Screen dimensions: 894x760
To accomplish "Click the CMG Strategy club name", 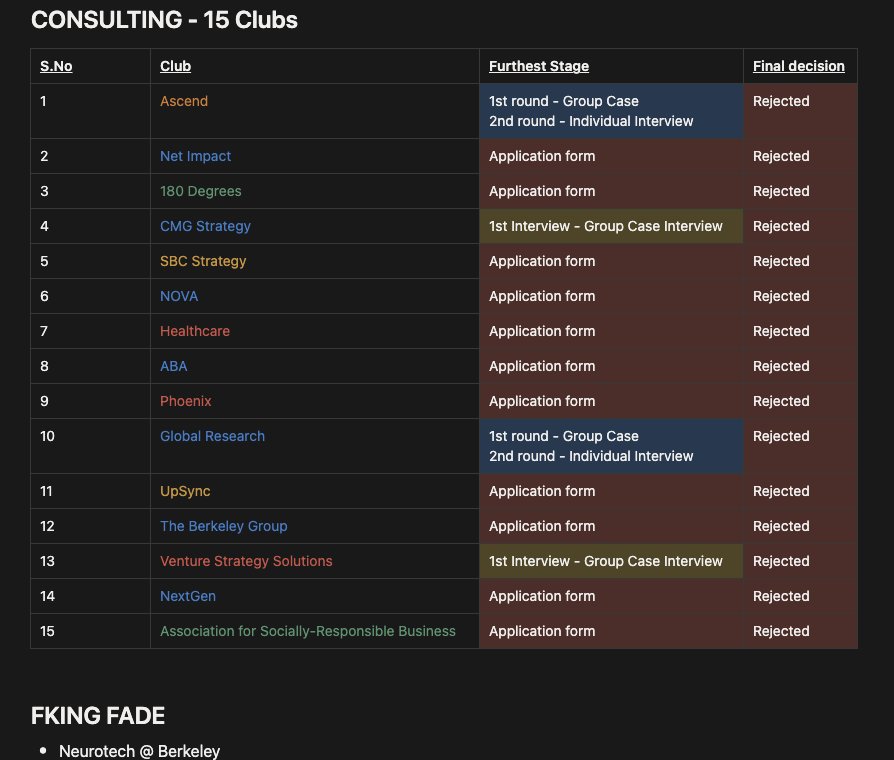I will tap(205, 226).
